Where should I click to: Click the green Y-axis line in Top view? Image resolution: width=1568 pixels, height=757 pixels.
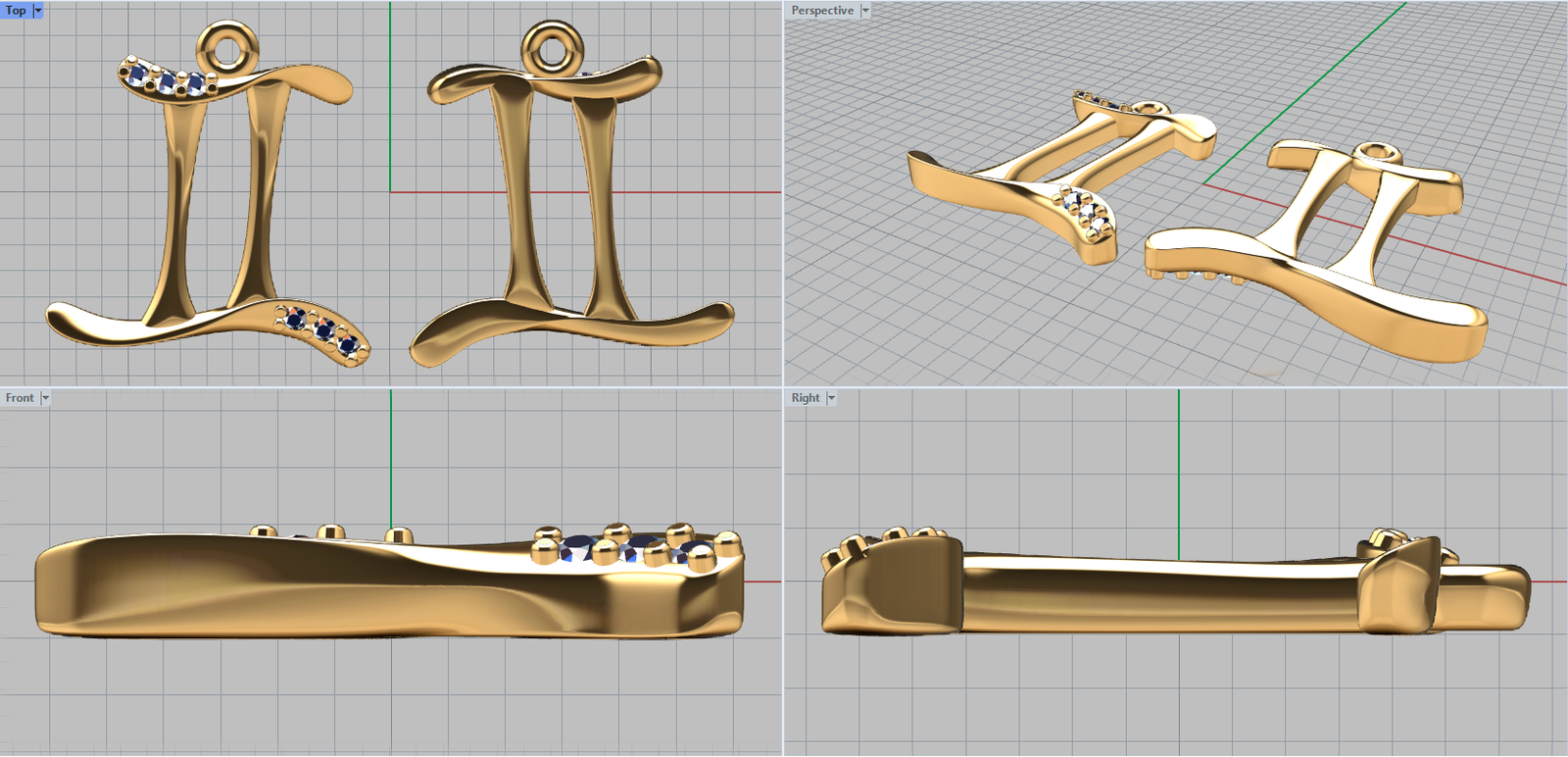[x=390, y=118]
